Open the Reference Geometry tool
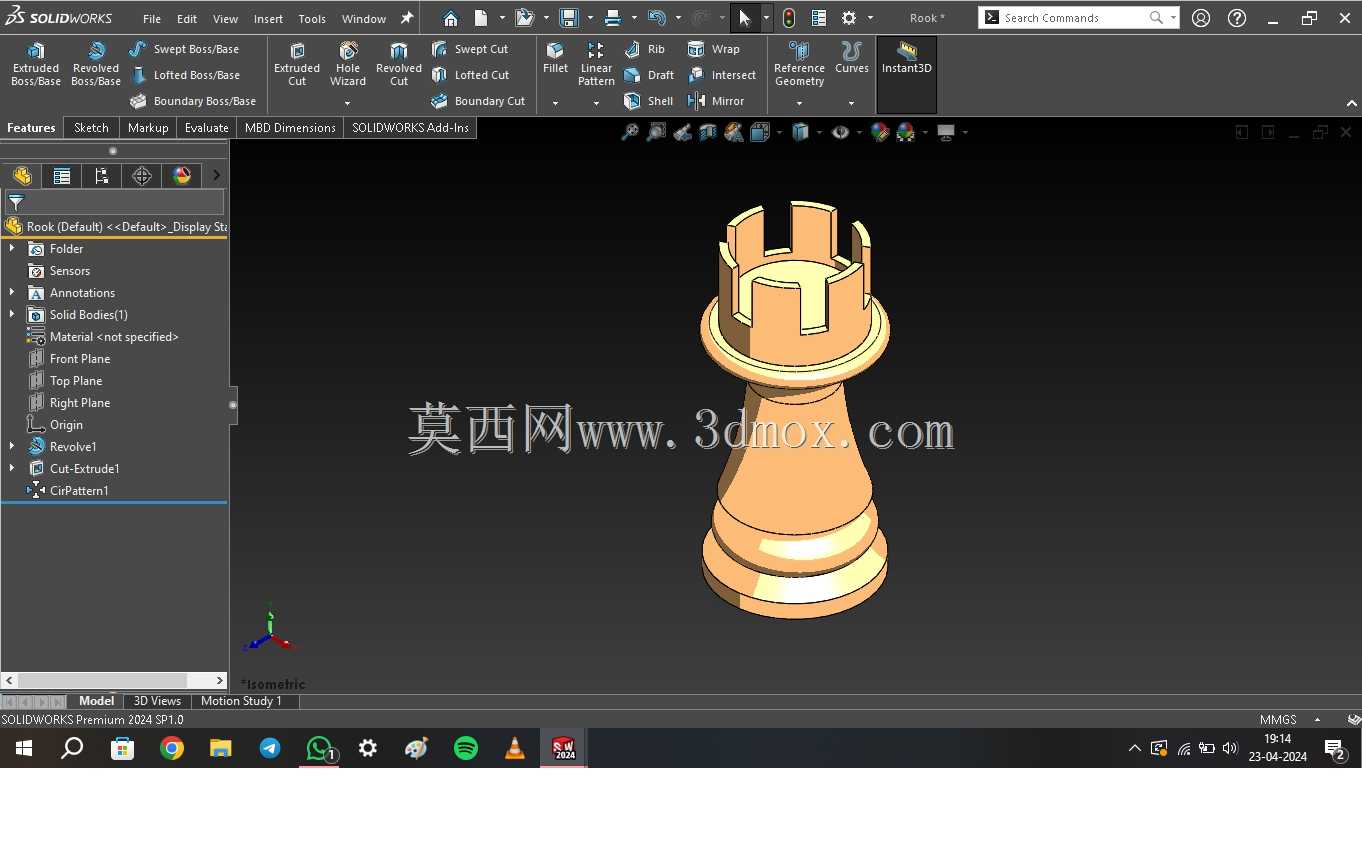 click(799, 64)
